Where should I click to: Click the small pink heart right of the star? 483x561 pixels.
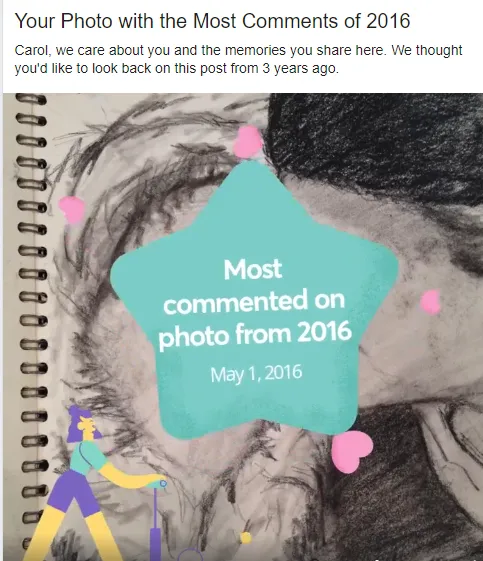pos(430,302)
